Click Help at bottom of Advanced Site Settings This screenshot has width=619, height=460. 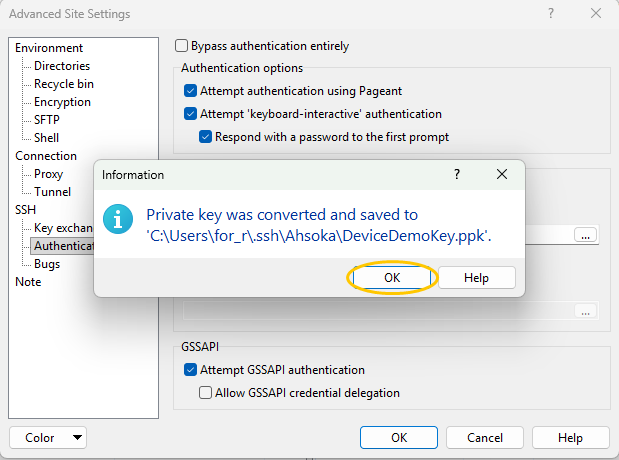570,437
